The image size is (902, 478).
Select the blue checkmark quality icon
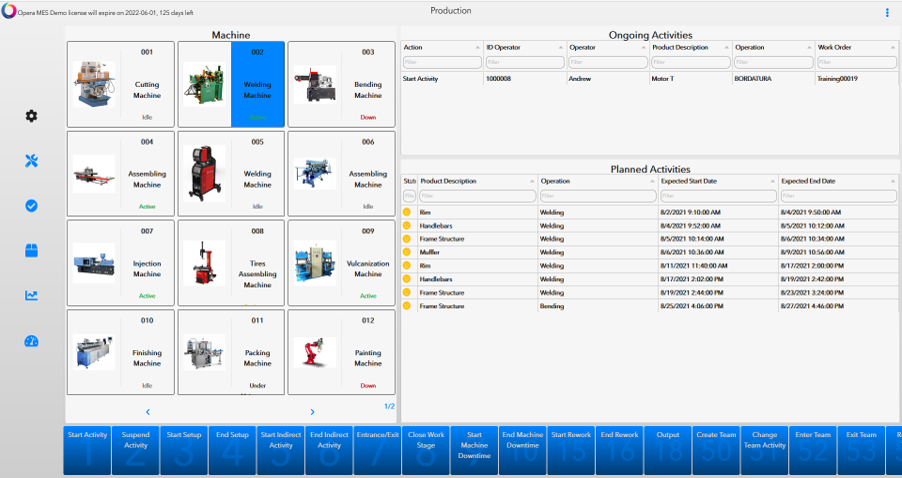click(31, 206)
